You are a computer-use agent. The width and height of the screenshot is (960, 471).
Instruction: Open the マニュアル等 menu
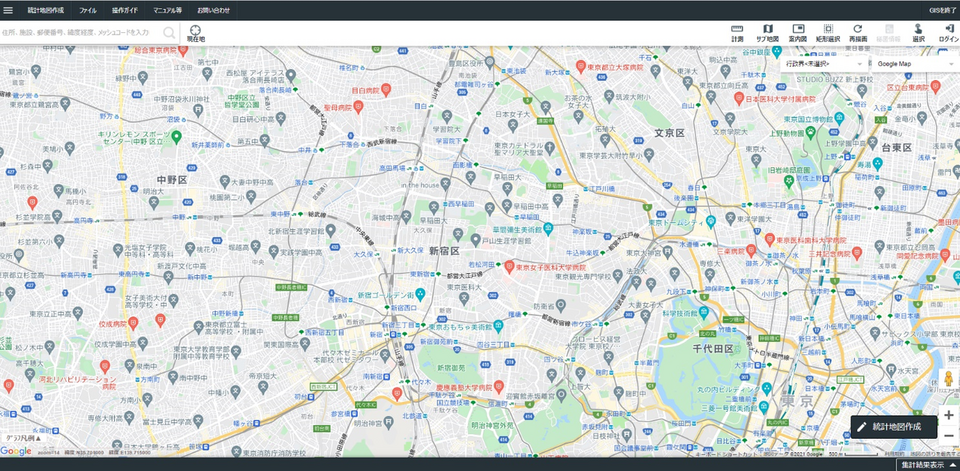167,10
